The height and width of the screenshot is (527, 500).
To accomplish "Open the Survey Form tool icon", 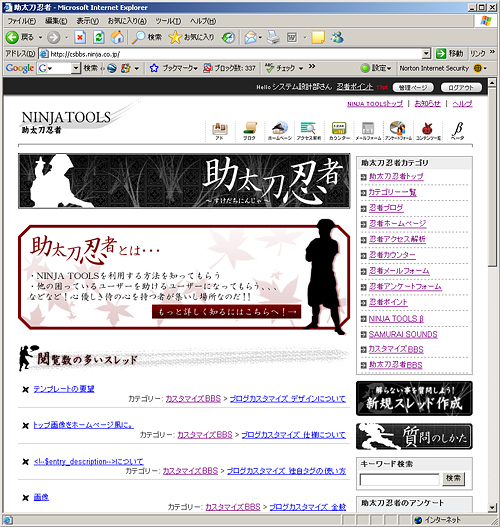I will (x=398, y=131).
